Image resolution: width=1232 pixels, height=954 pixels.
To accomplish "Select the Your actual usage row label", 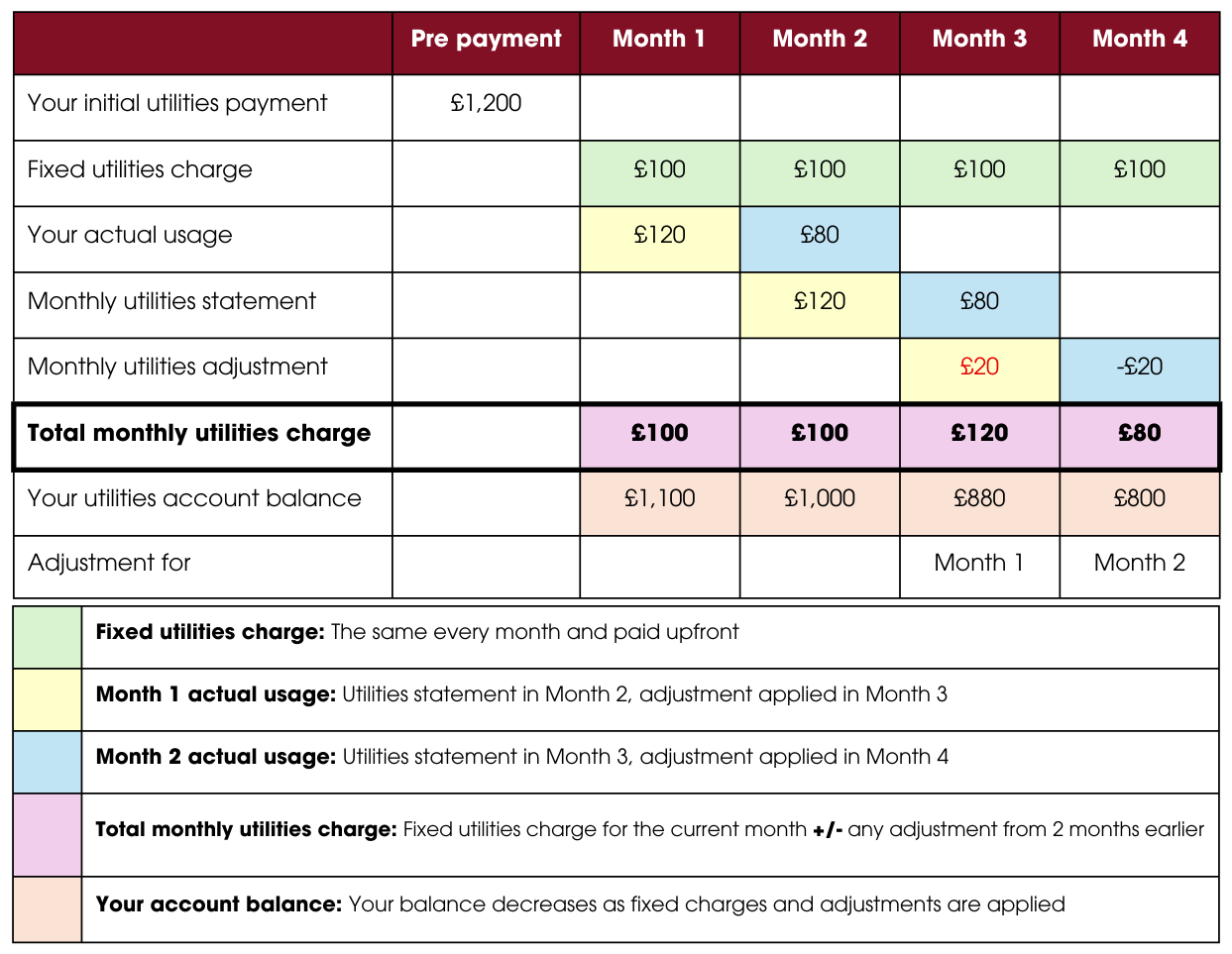I will tap(130, 236).
